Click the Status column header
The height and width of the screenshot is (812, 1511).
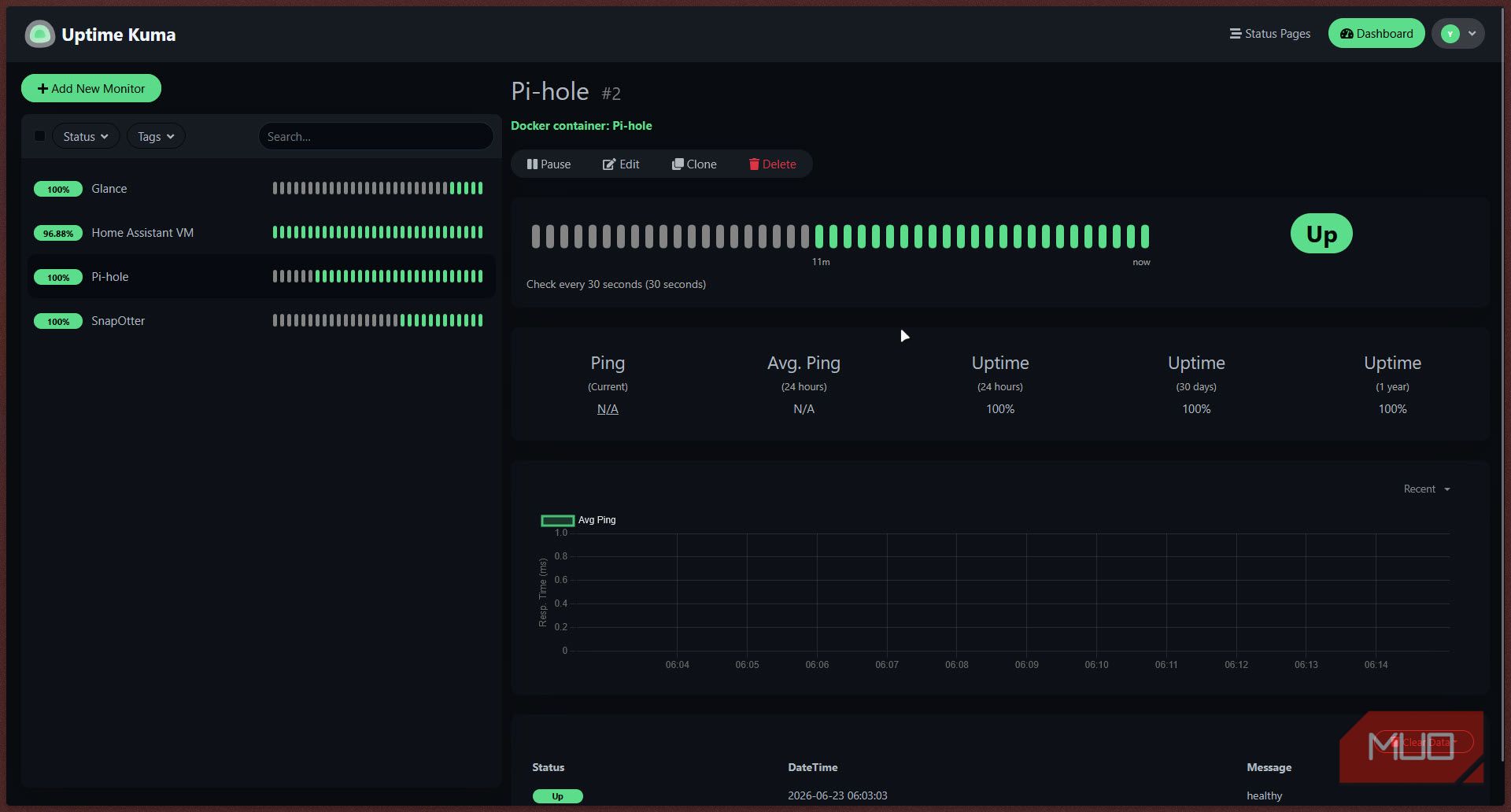[x=548, y=767]
